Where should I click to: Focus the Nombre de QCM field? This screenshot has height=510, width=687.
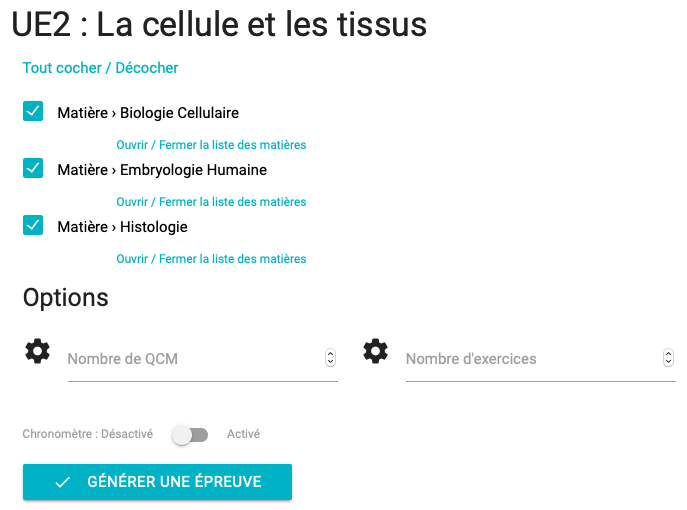(x=195, y=359)
